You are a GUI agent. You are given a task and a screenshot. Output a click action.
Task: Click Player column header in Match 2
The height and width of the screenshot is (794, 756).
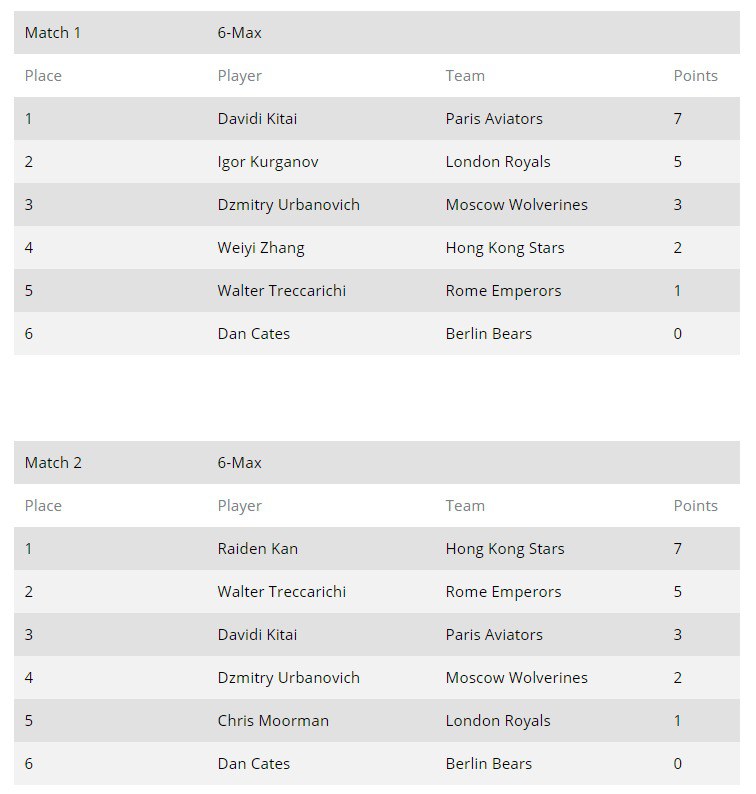click(x=239, y=506)
